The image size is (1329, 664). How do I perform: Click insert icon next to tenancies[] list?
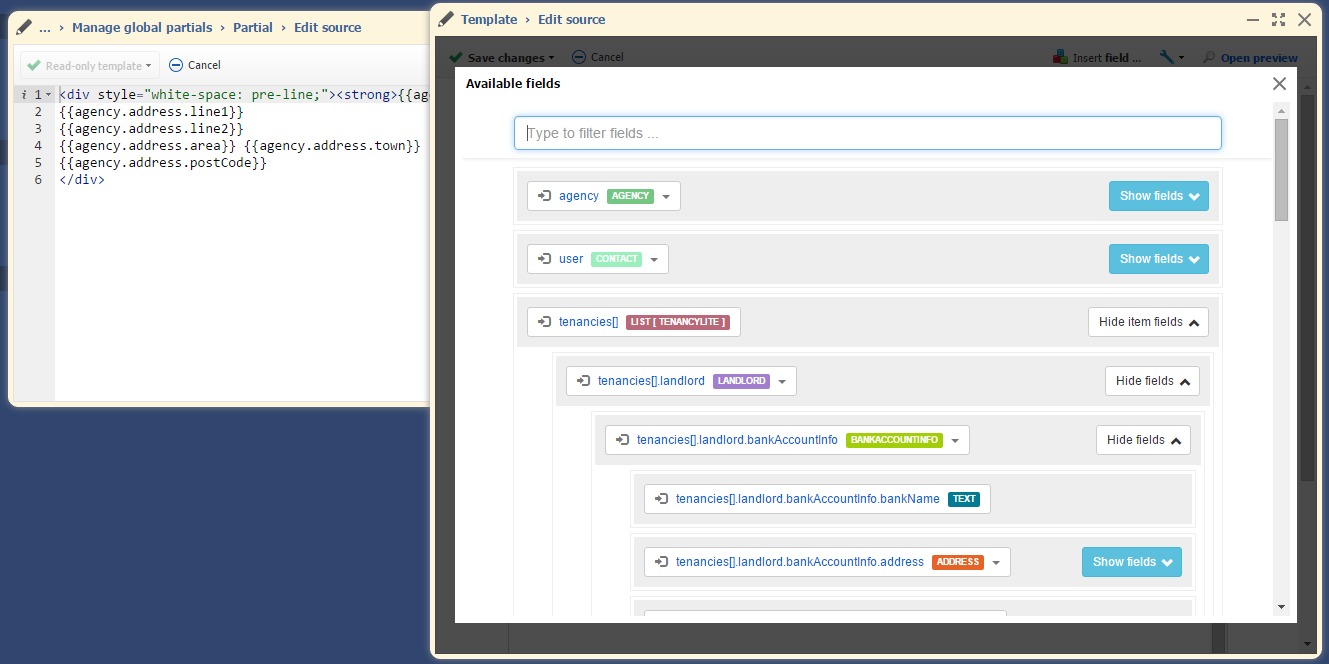point(545,322)
